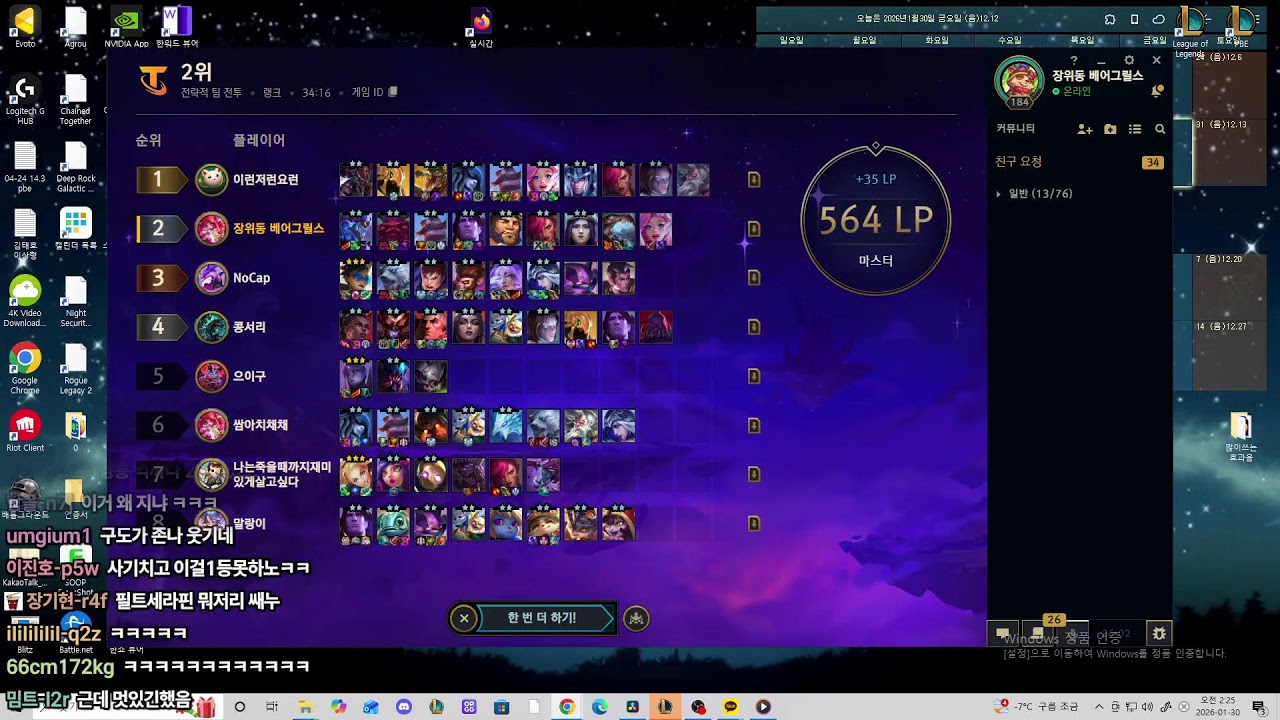Viewport: 1280px width, 720px height.
Task: Click NoCap's player avatar
Action: (211, 278)
